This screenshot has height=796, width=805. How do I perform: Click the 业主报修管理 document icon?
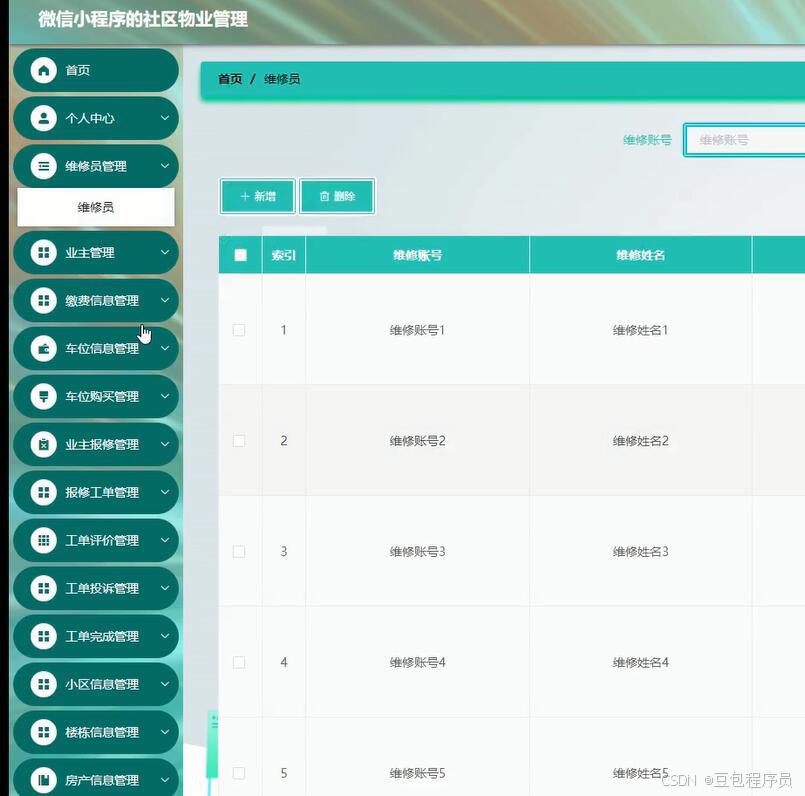[x=42, y=444]
